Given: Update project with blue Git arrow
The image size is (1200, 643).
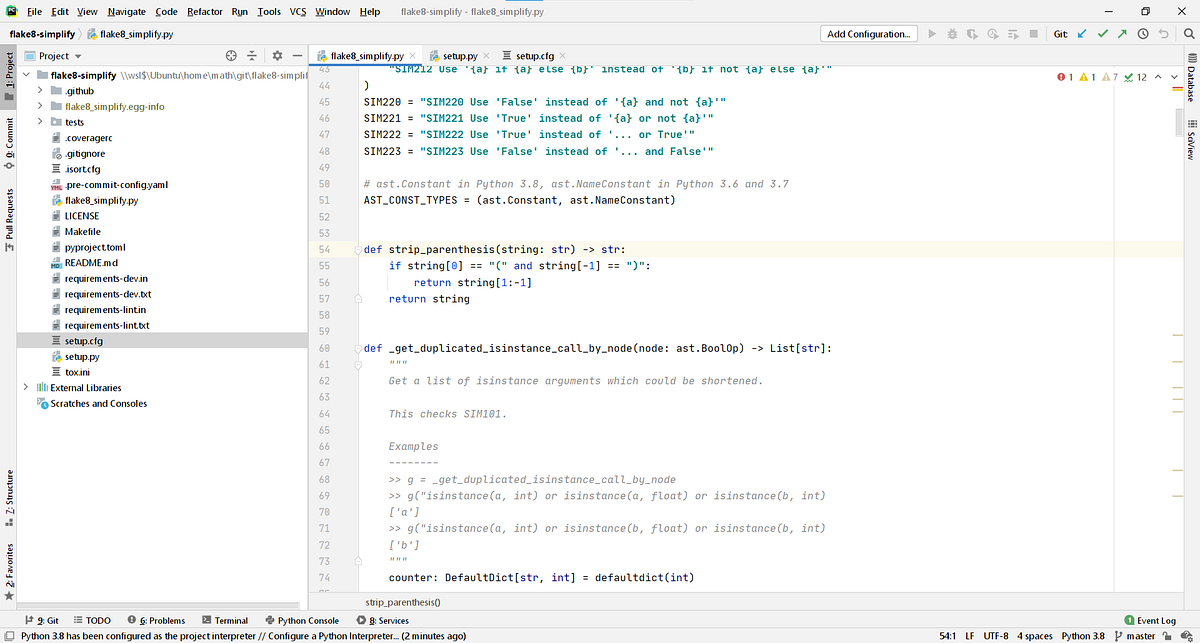Looking at the screenshot, I should click(x=1083, y=34).
